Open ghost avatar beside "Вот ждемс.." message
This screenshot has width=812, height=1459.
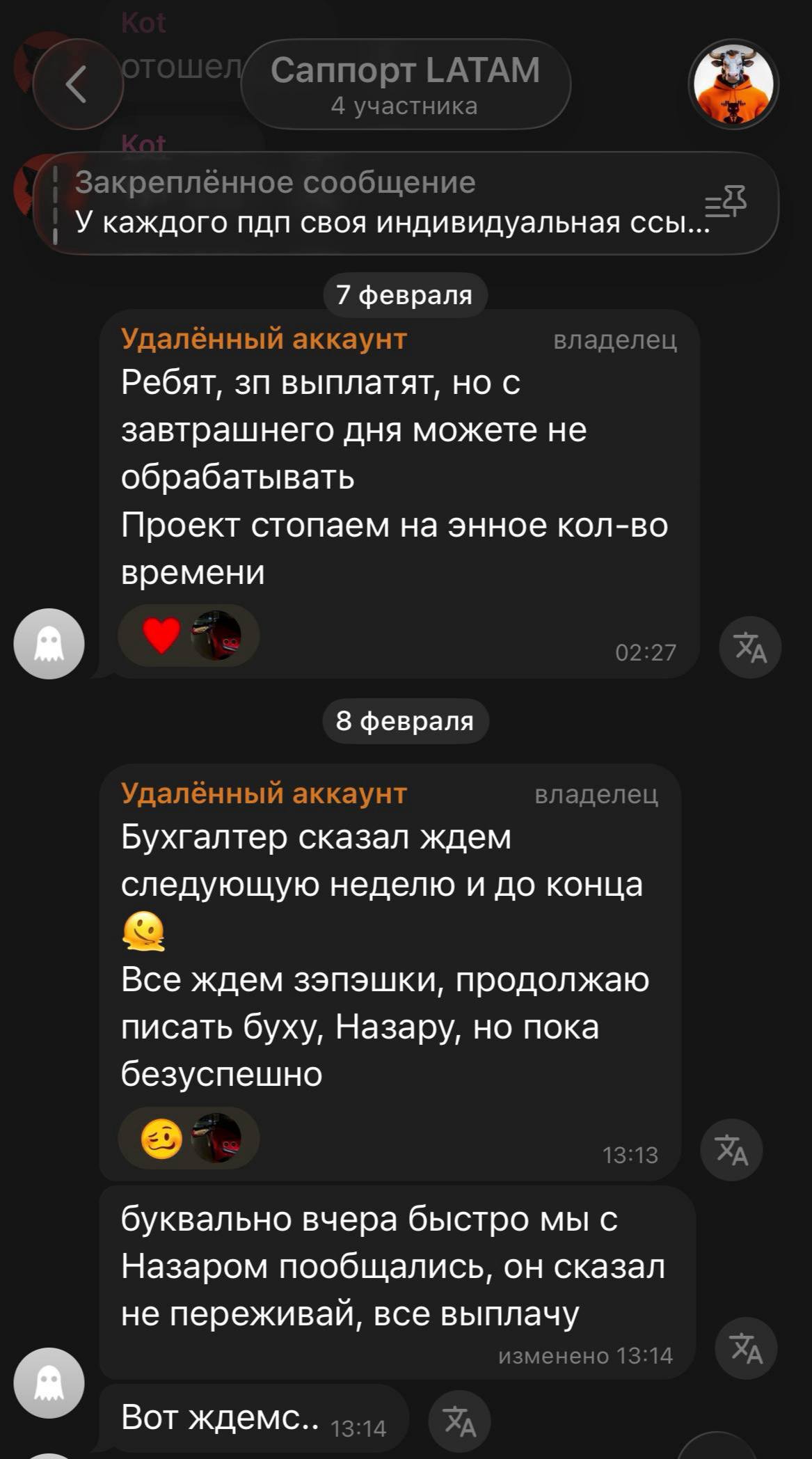[49, 1383]
